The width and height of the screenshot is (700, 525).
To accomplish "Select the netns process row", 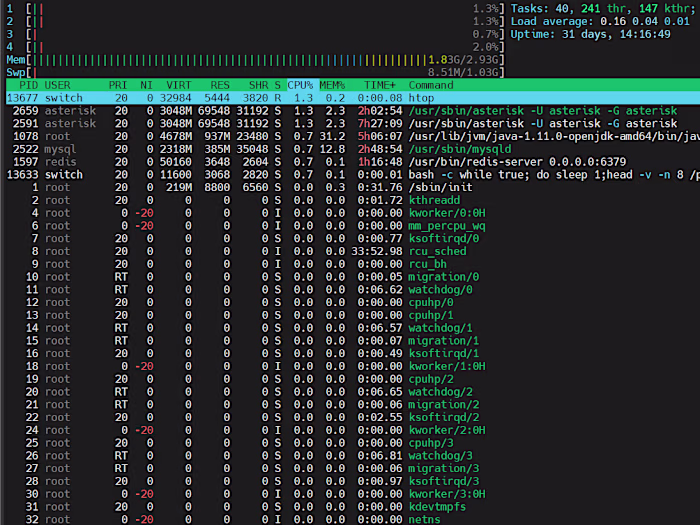I will pos(353,520).
